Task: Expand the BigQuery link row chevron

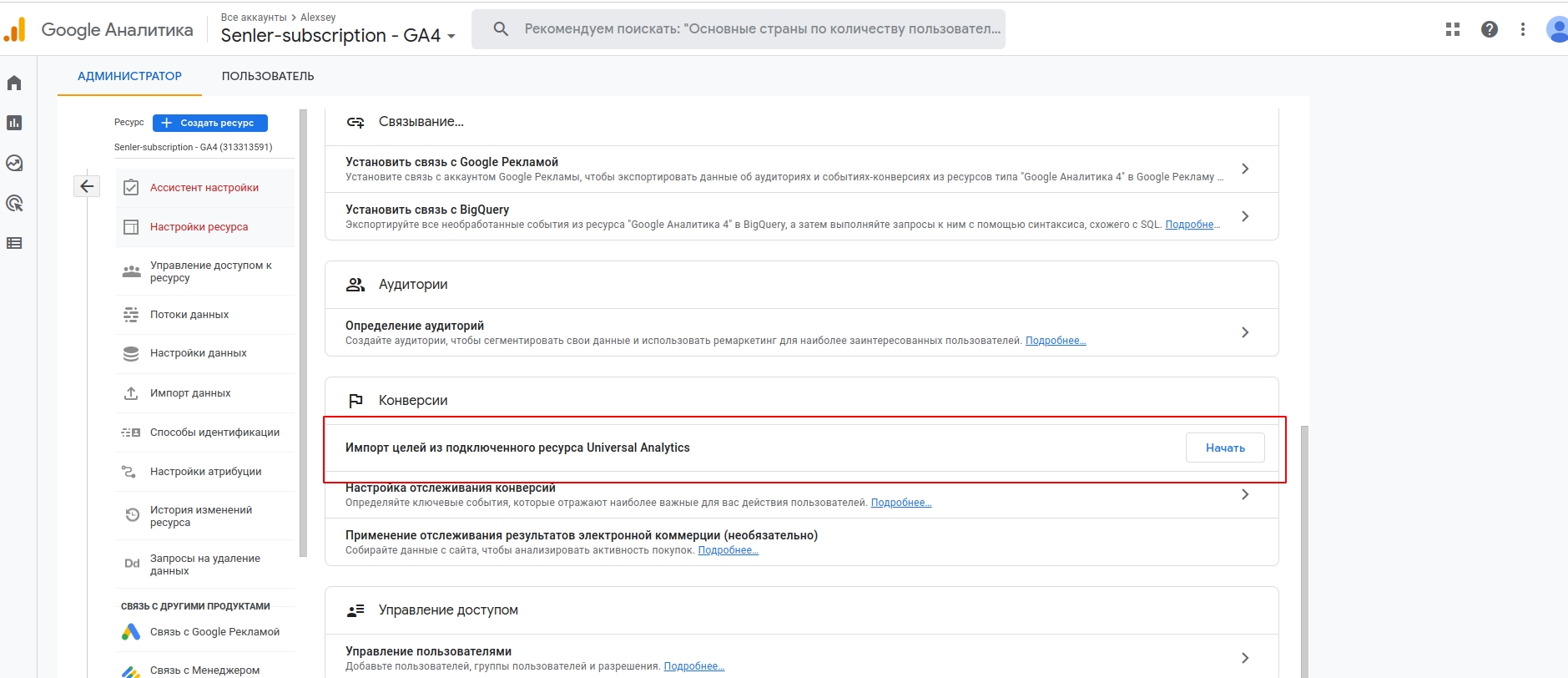Action: point(1245,216)
